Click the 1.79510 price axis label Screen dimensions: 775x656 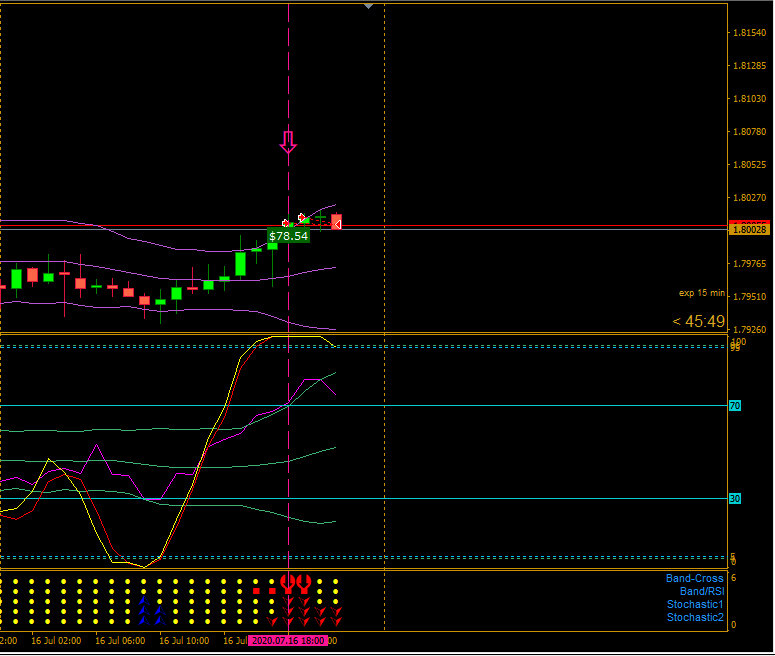tap(750, 297)
